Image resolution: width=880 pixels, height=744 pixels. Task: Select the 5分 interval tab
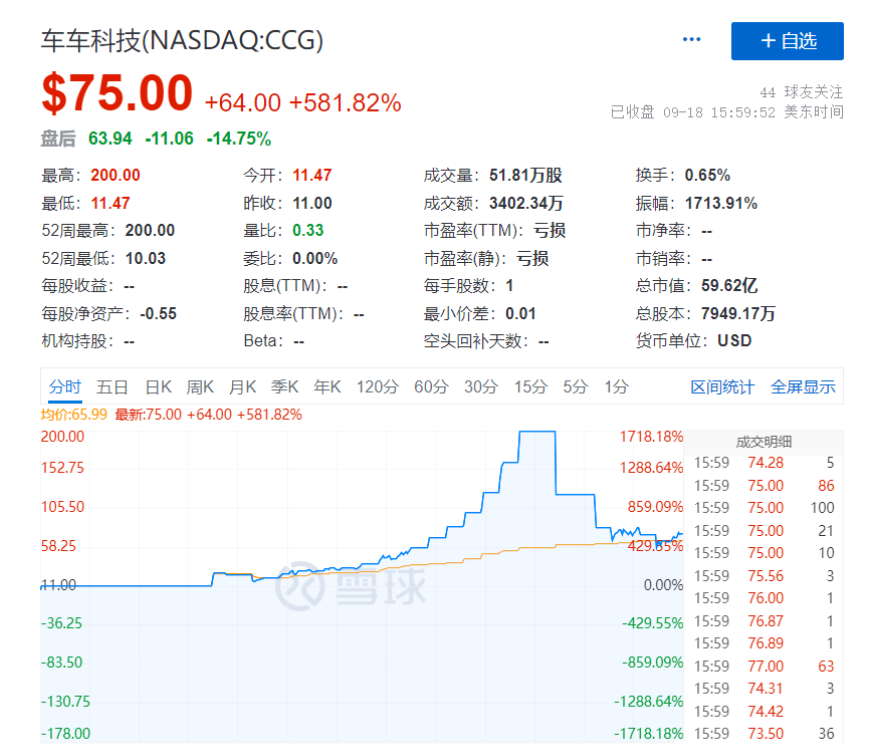[x=576, y=387]
